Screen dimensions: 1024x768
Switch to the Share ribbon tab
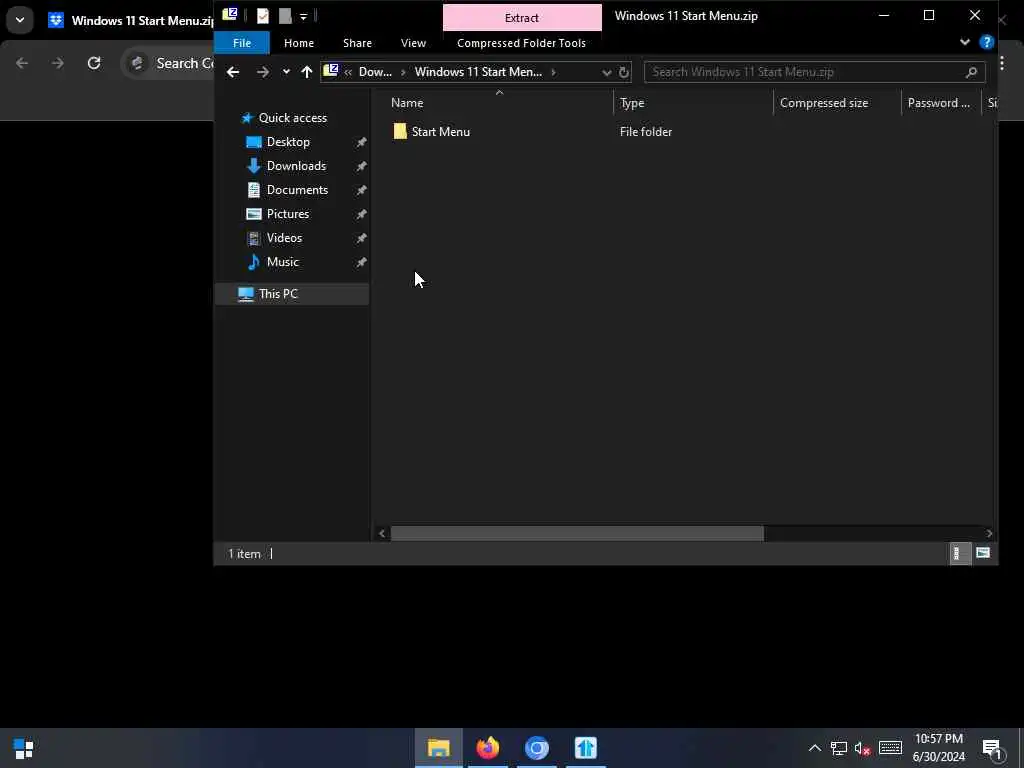[357, 43]
